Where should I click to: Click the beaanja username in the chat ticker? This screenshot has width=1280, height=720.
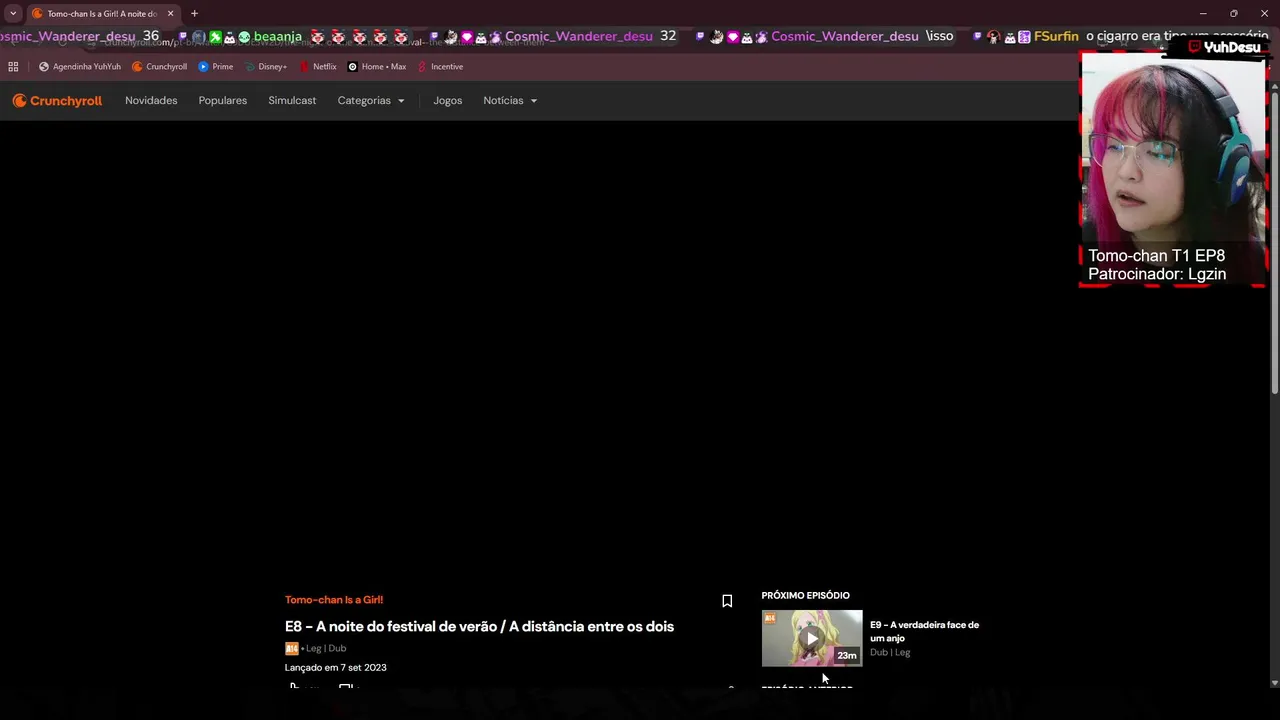tap(278, 37)
